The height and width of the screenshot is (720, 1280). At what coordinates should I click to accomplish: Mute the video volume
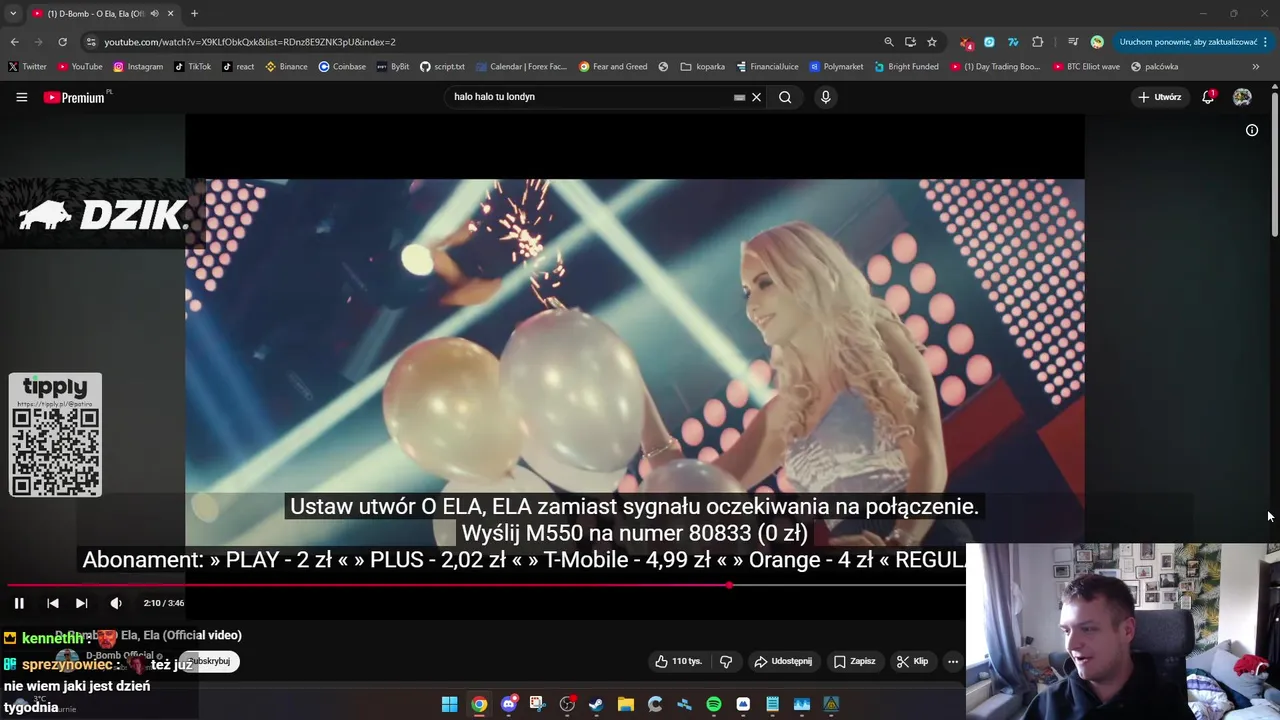click(x=116, y=603)
